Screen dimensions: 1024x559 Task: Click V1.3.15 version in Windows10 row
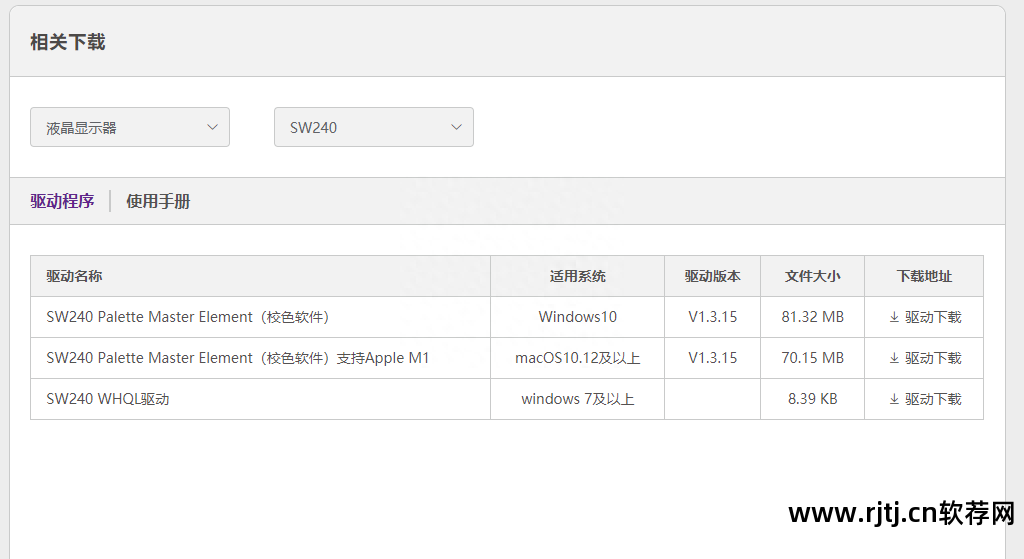pyautogui.click(x=712, y=317)
